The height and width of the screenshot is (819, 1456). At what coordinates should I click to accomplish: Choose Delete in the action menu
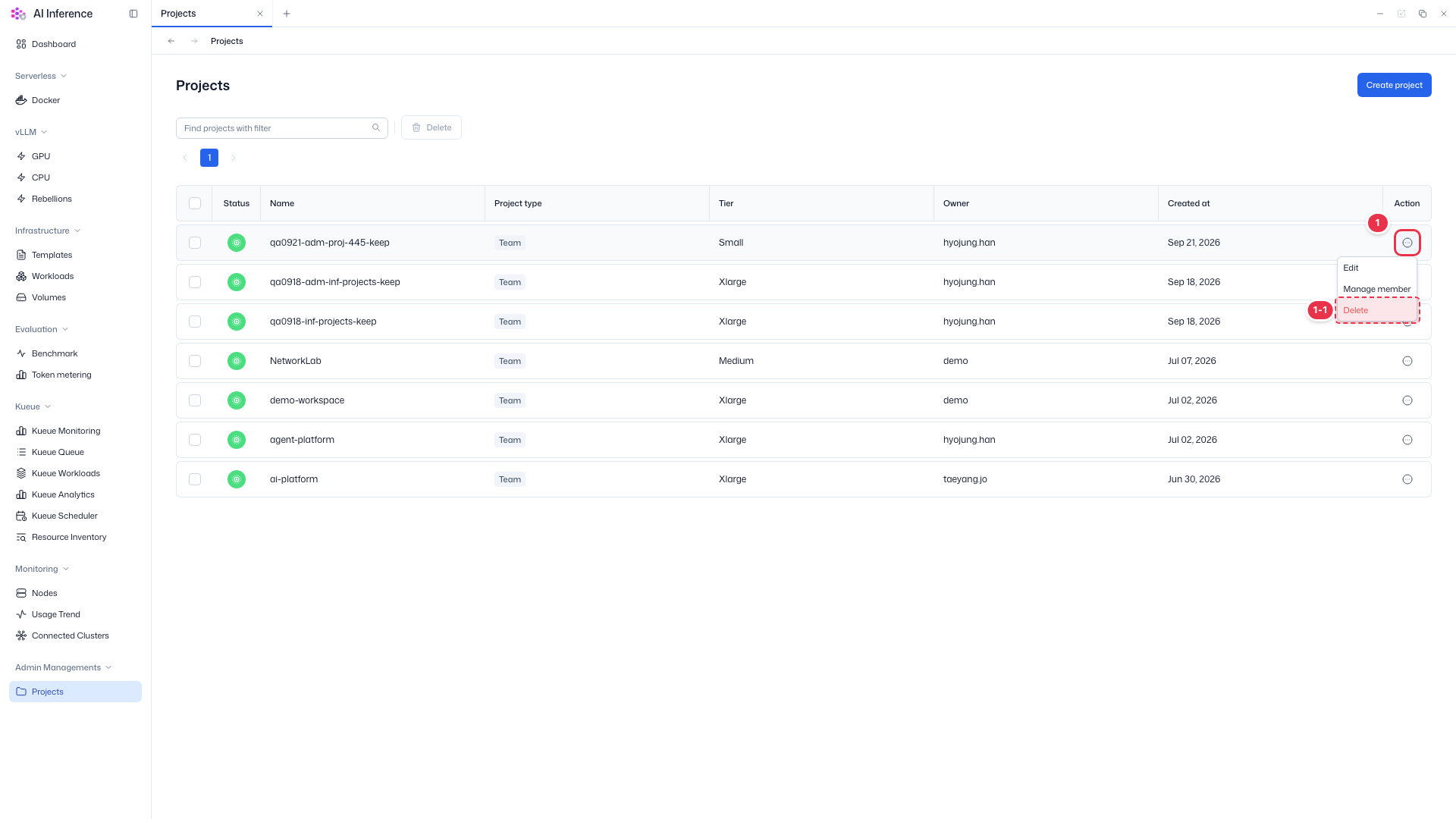[x=1376, y=310]
